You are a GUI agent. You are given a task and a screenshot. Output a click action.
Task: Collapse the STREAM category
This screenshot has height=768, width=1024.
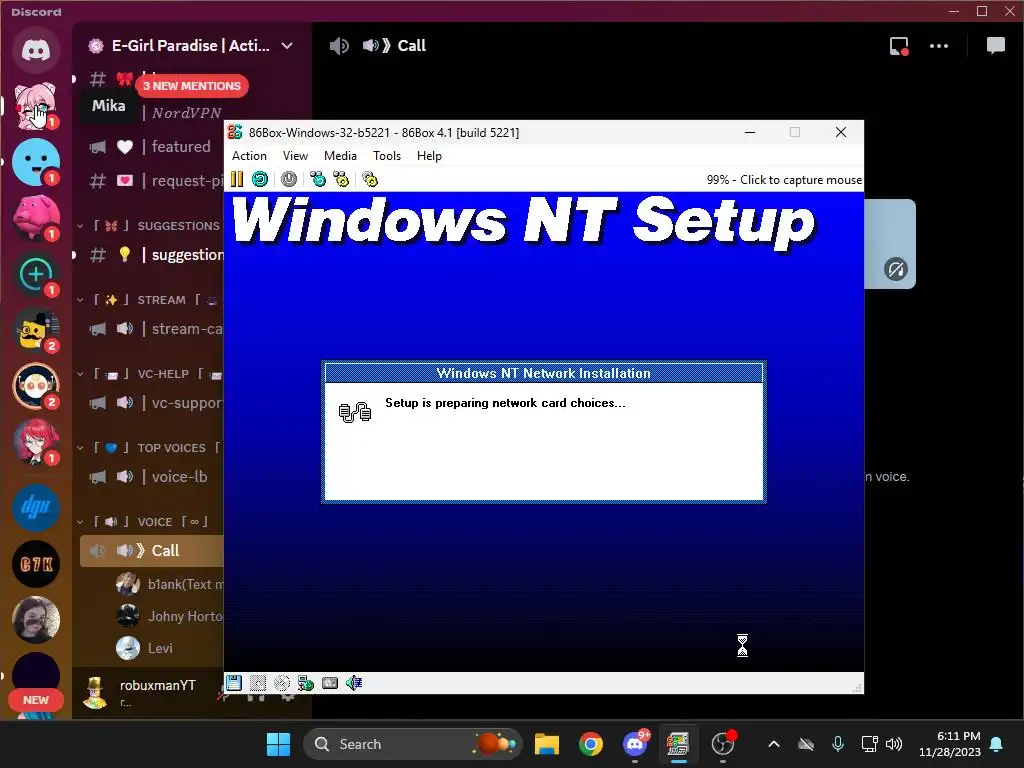click(150, 300)
